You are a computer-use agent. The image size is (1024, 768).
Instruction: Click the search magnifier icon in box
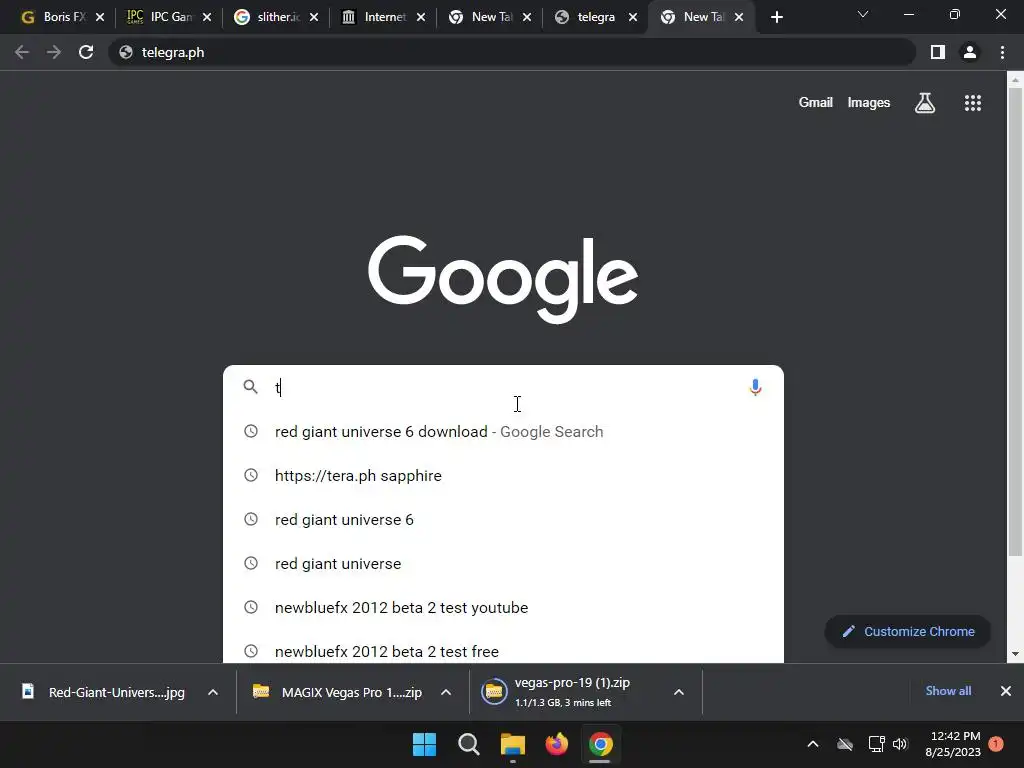pos(251,387)
